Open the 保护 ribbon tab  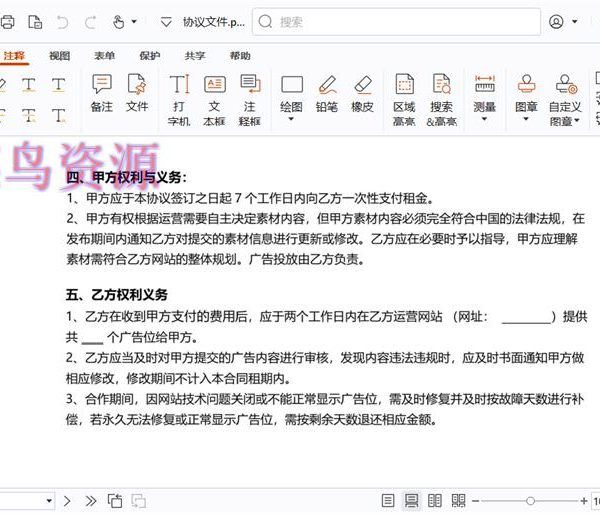click(x=149, y=56)
